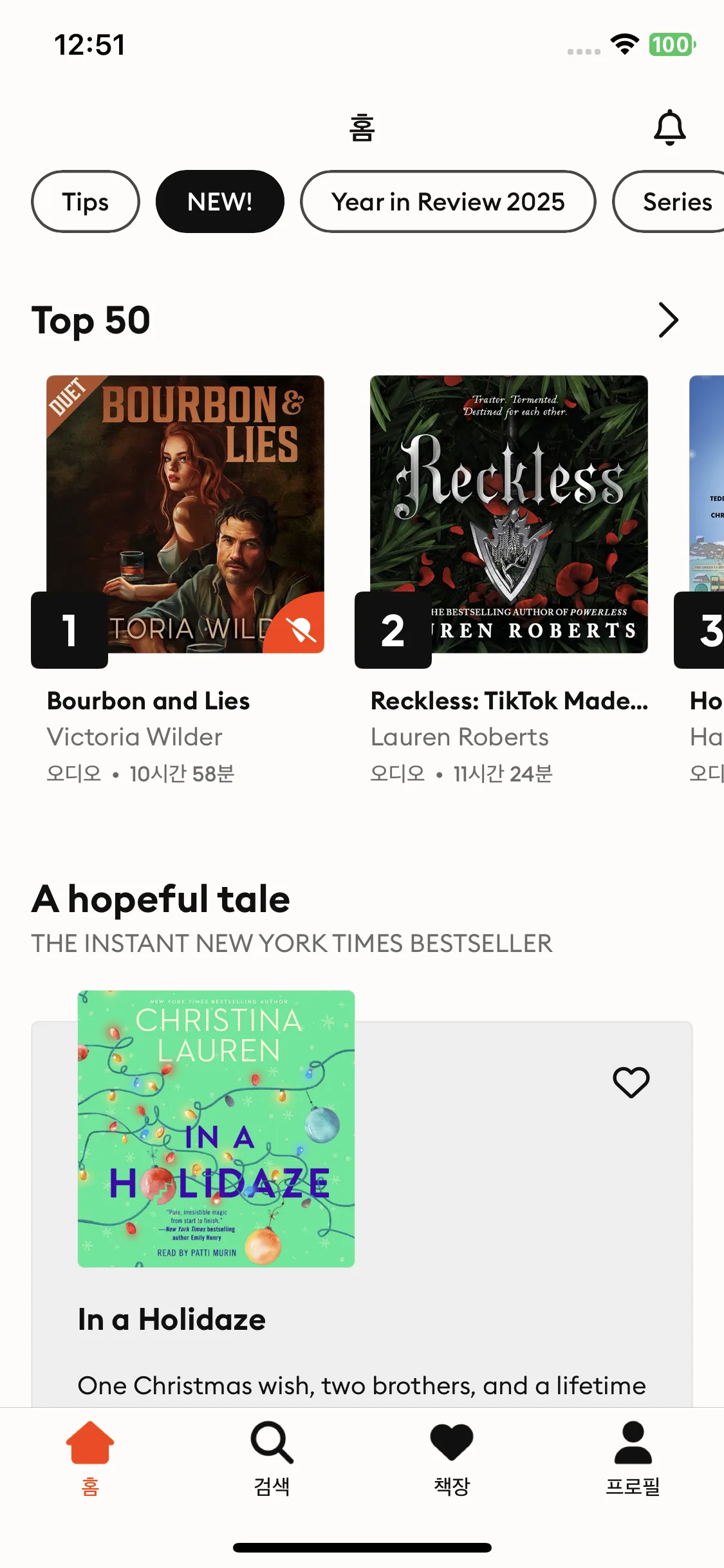Select the Series tab

tap(669, 201)
